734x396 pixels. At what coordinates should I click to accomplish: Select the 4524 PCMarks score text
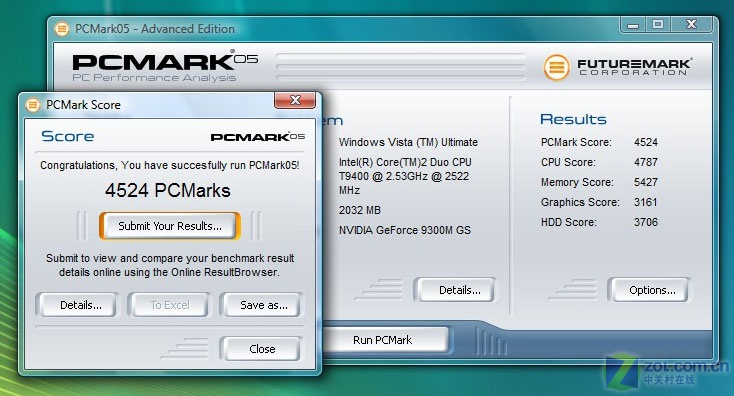click(168, 191)
